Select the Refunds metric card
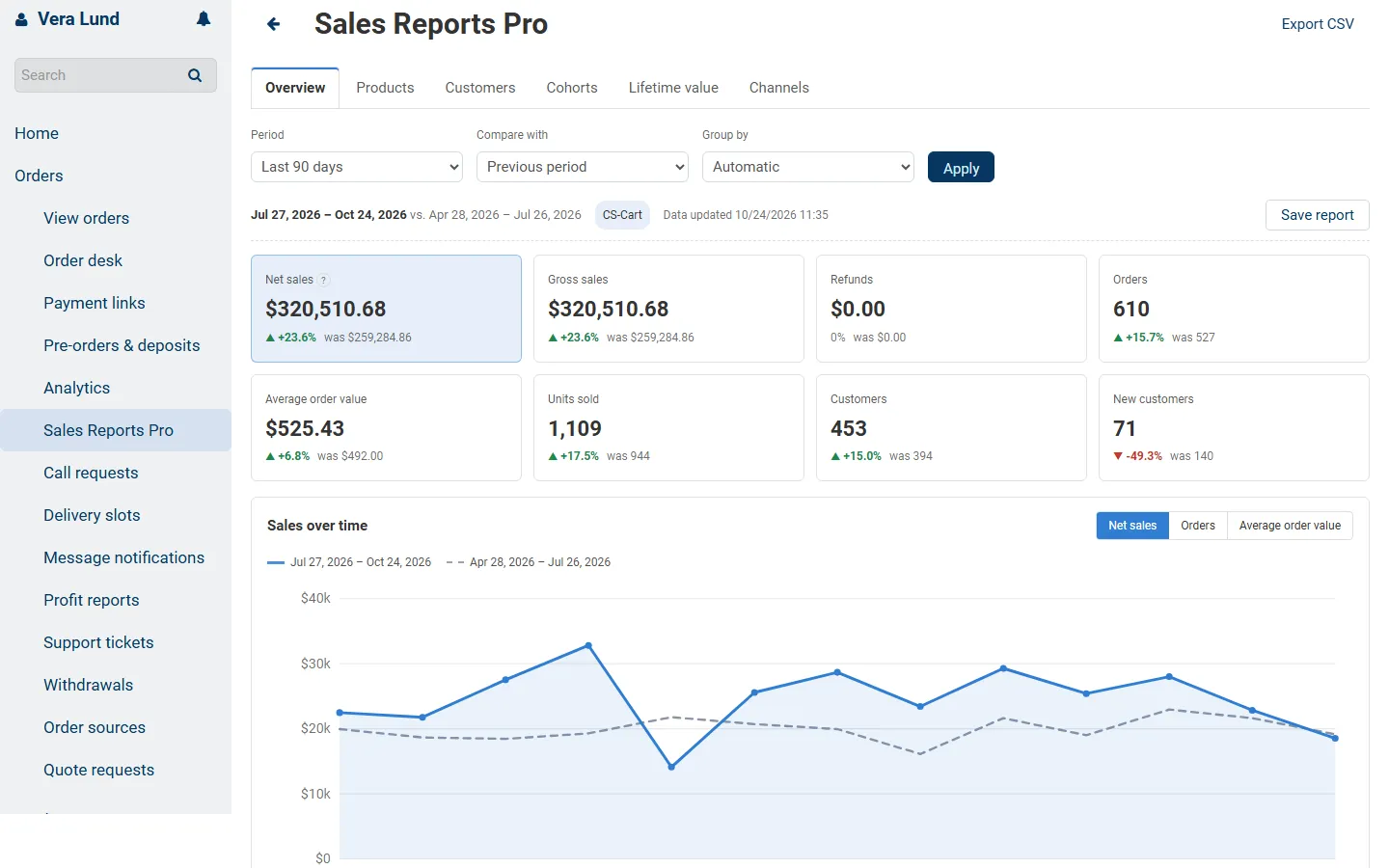Viewport: 1389px width, 868px height. click(x=951, y=309)
